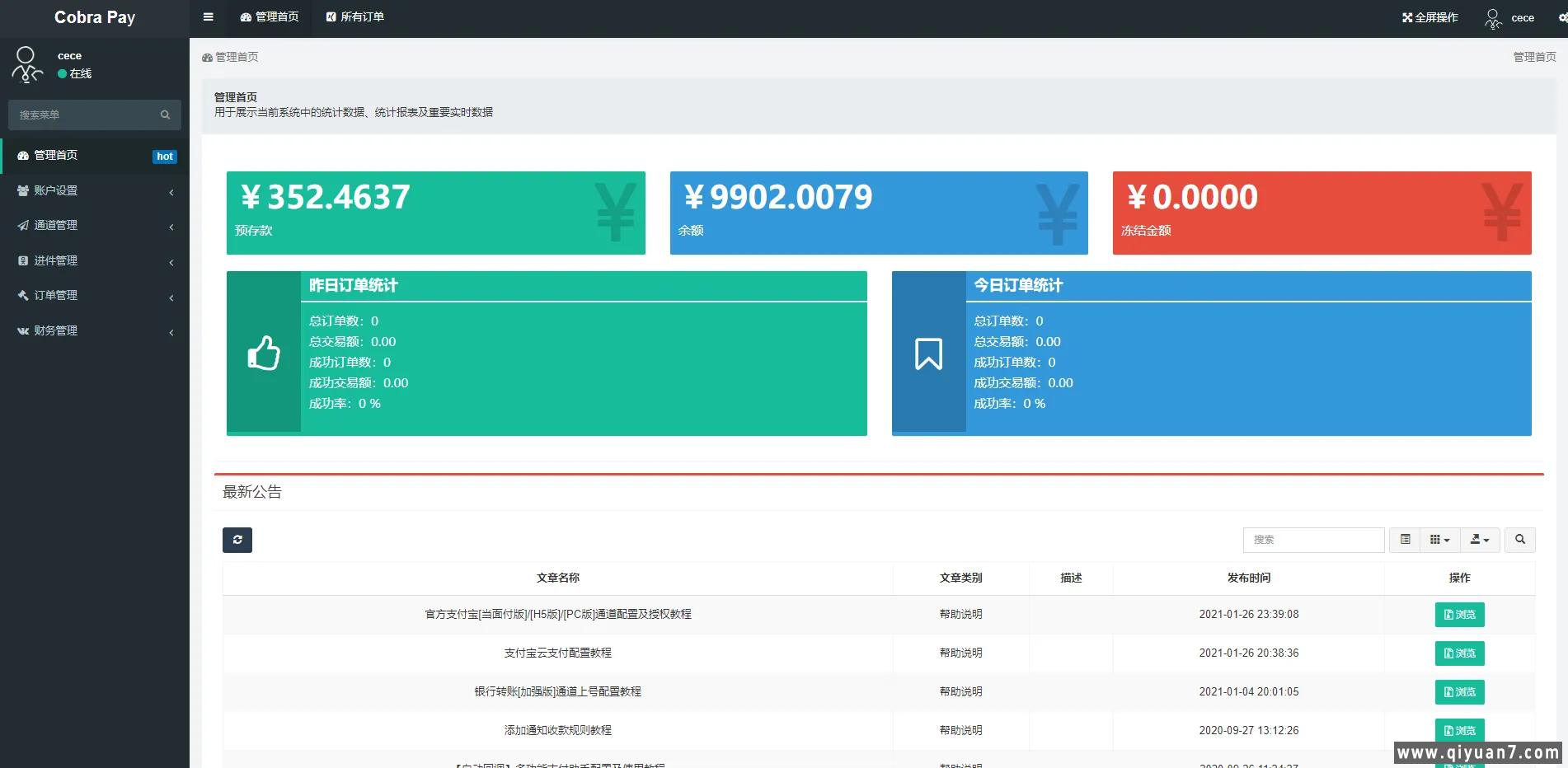Expand the 账户设置 sidebar section
The image size is (1568, 768).
pos(55,190)
